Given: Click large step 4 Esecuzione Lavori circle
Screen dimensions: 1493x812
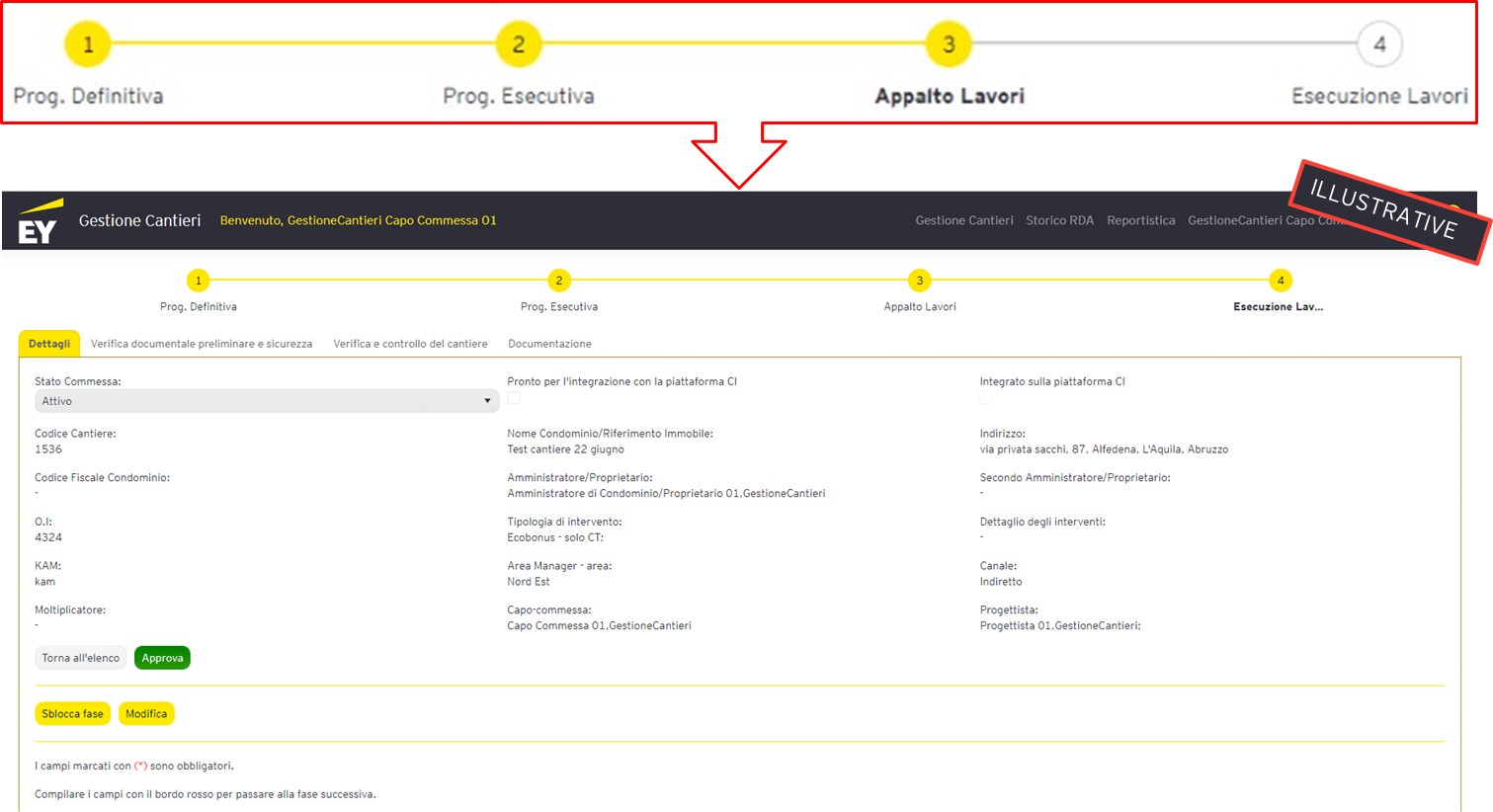Looking at the screenshot, I should (x=1379, y=44).
